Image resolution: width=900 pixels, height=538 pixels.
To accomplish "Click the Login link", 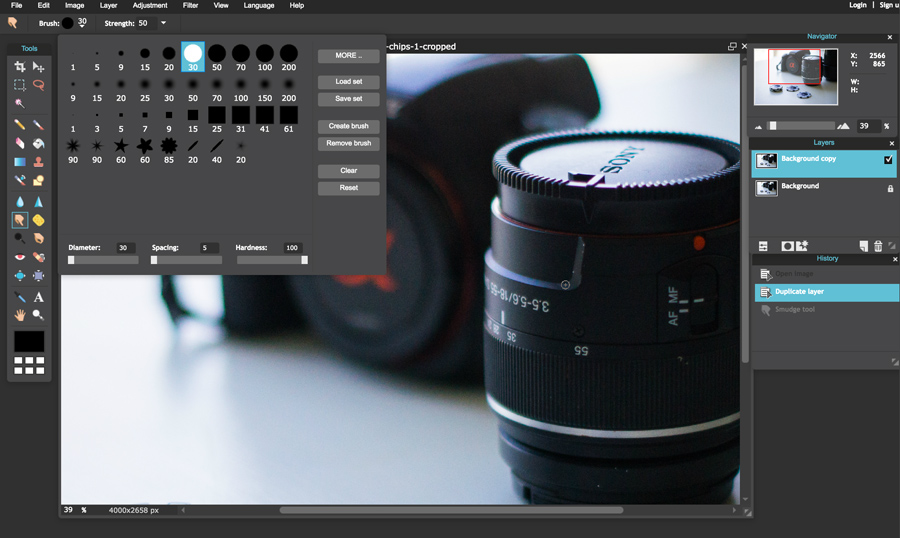I will tap(858, 5).
